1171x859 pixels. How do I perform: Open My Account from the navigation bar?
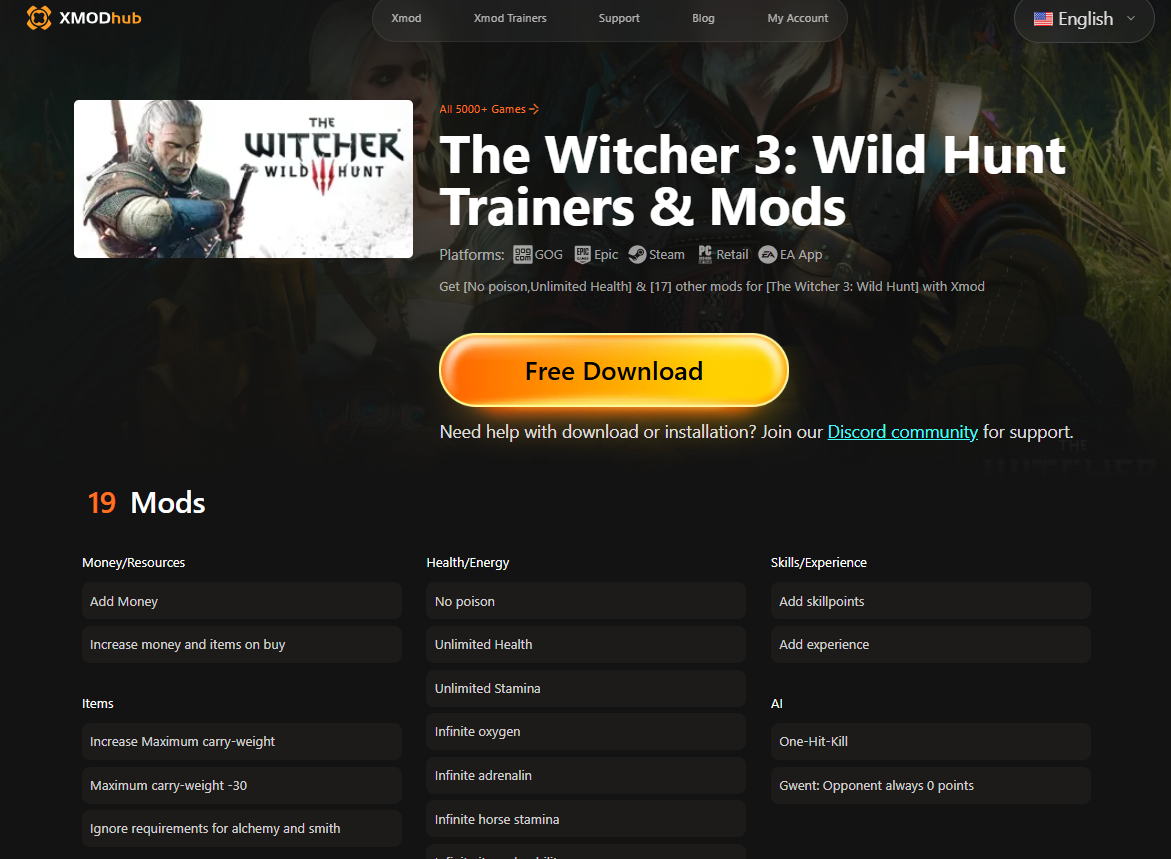point(798,18)
